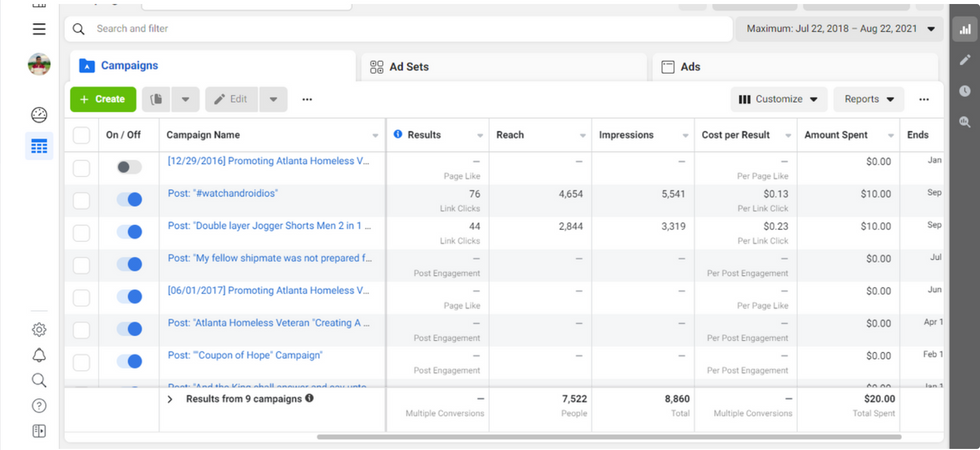Toggle the Atlanta Homeless Veteran Creating switch

[x=129, y=329]
